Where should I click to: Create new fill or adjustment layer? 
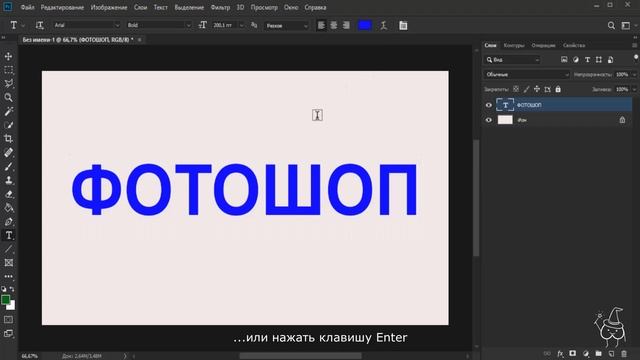tap(586, 353)
